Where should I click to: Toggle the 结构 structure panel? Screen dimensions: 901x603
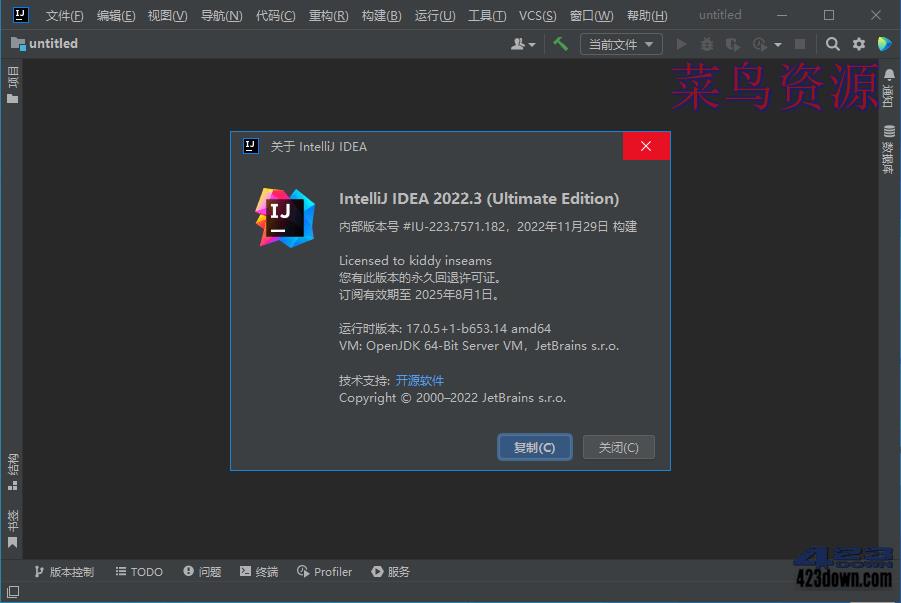11,466
